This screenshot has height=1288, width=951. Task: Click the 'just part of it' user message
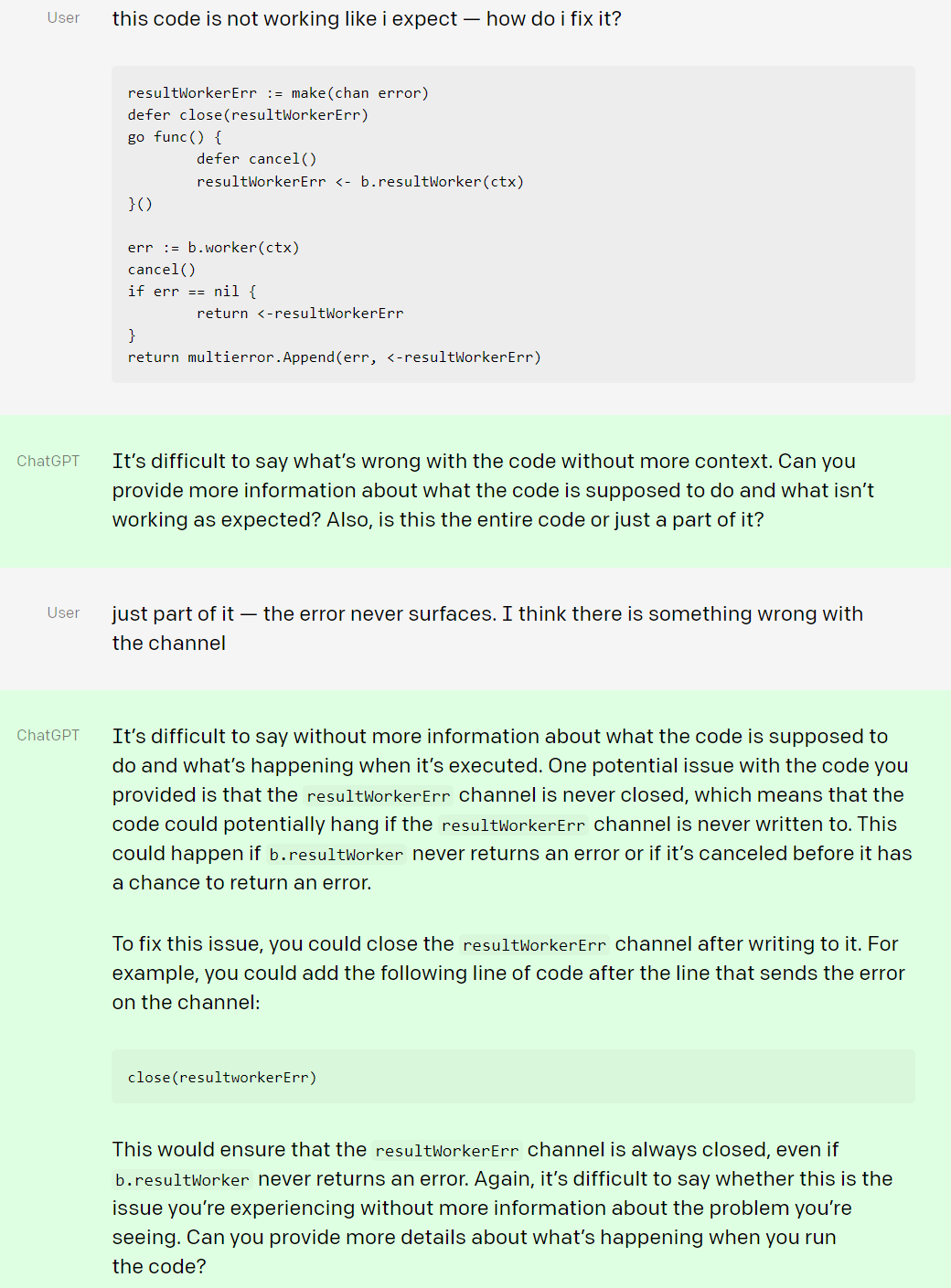click(487, 628)
